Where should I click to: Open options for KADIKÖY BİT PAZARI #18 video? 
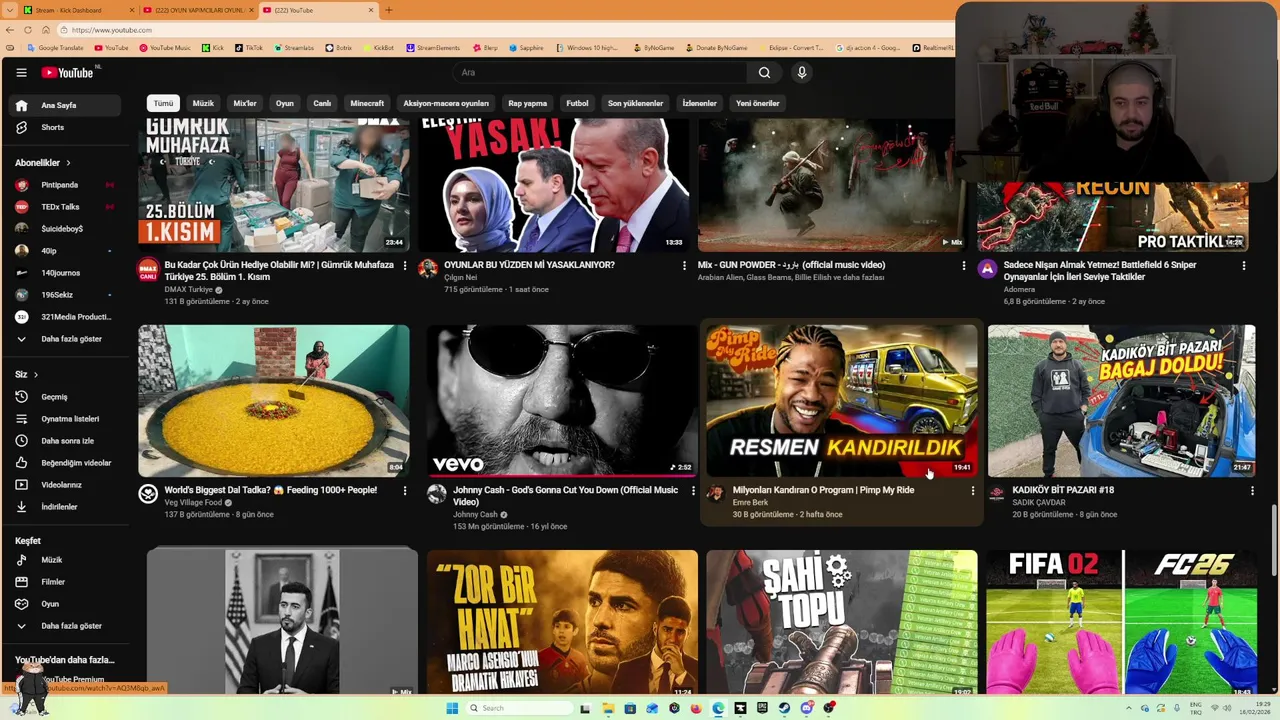tap(1251, 490)
